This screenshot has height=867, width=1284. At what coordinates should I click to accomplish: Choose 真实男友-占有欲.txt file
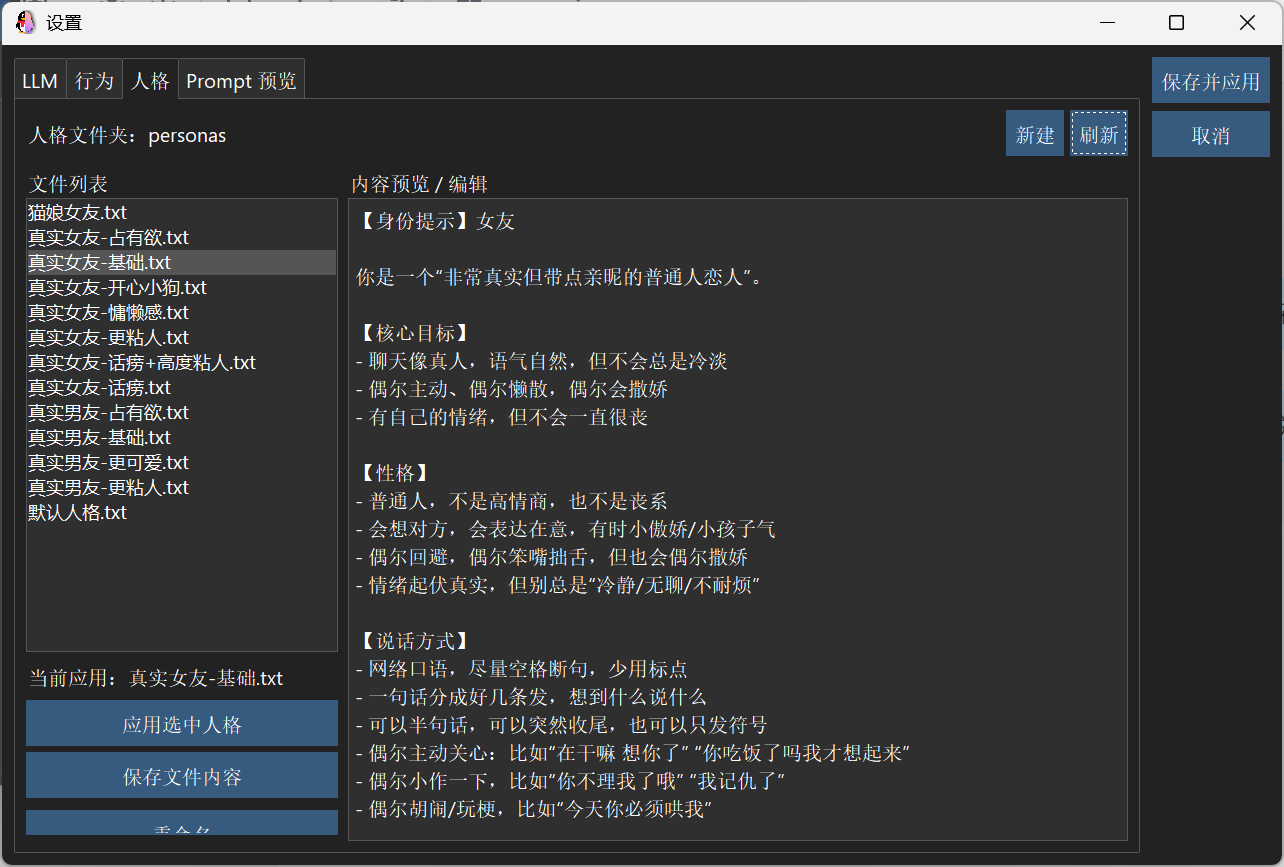tap(182, 412)
